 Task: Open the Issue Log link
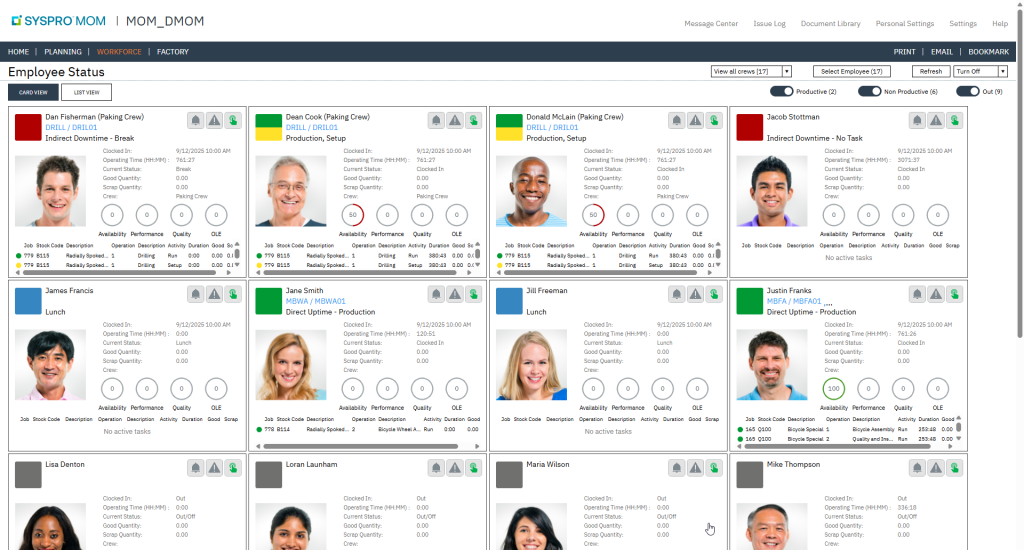(769, 24)
